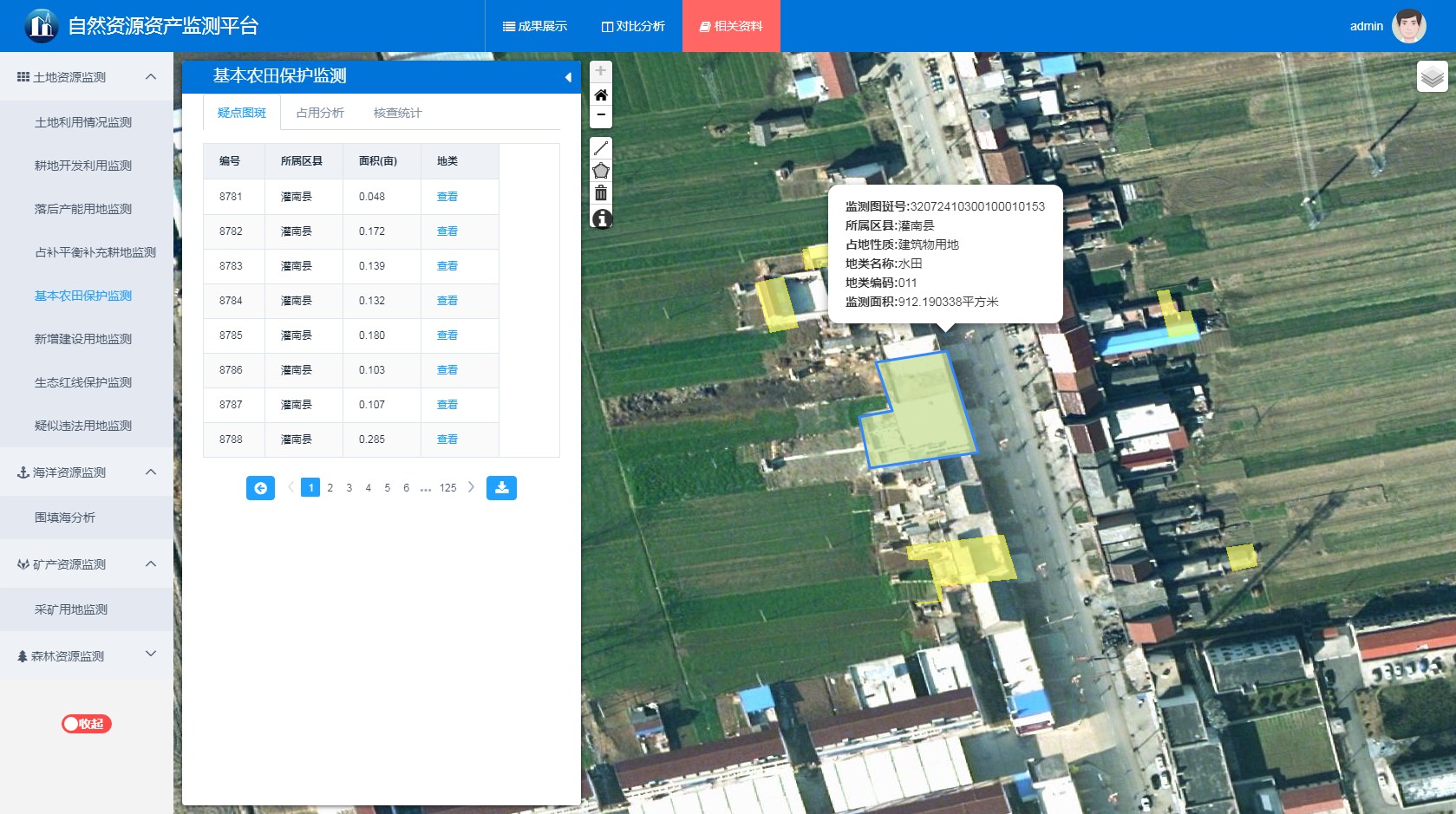This screenshot has width=1456, height=814.
Task: Toggle the red 收起 sidebar switch
Action: pos(87,724)
